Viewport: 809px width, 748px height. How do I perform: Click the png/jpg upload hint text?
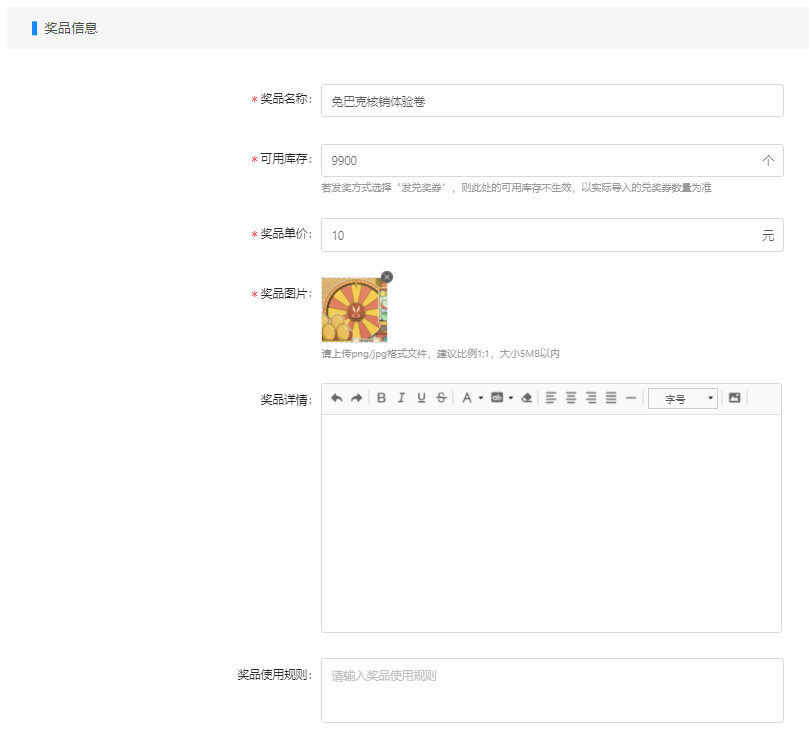coord(440,354)
